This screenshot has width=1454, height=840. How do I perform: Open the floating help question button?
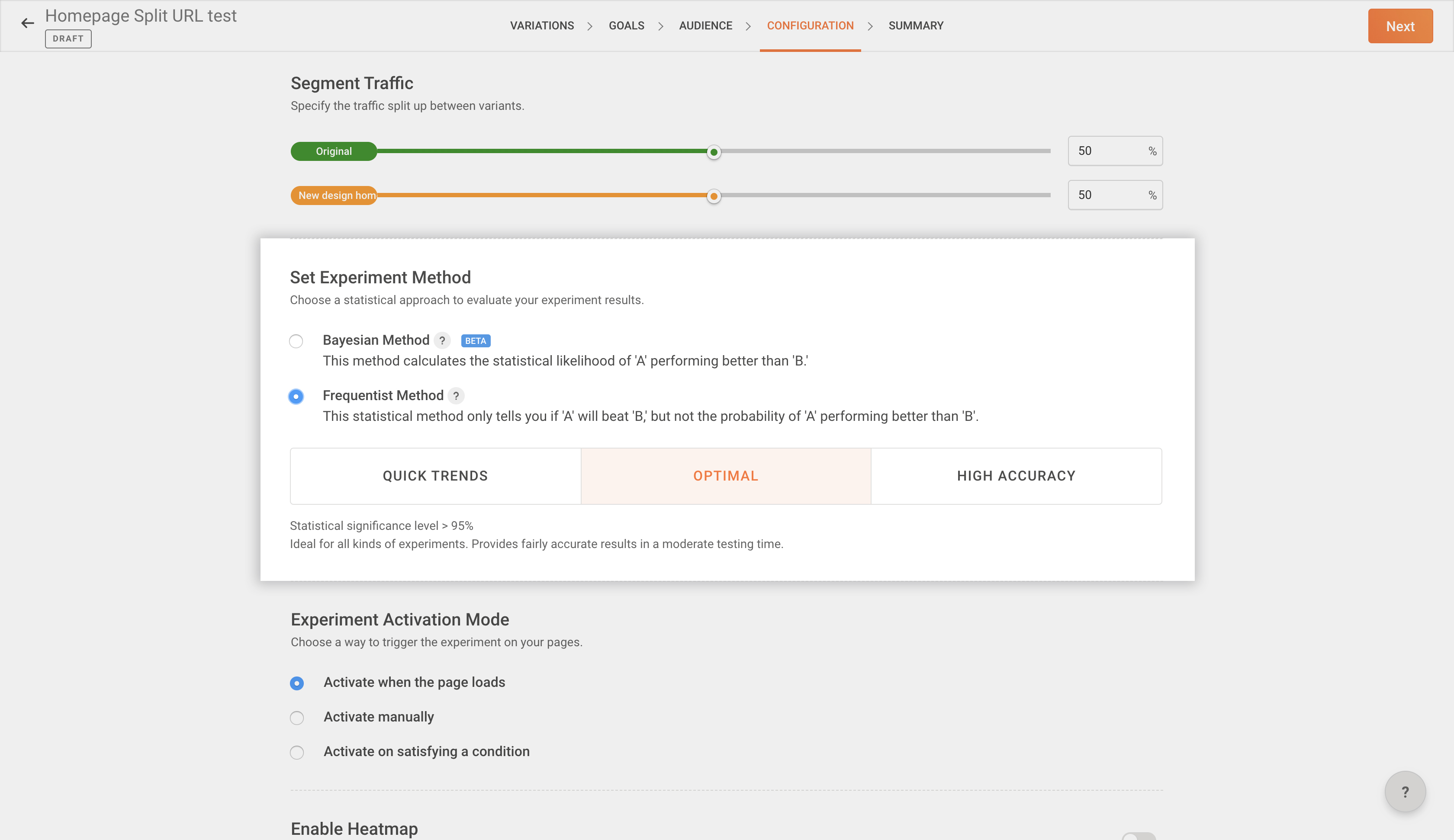tap(1404, 792)
